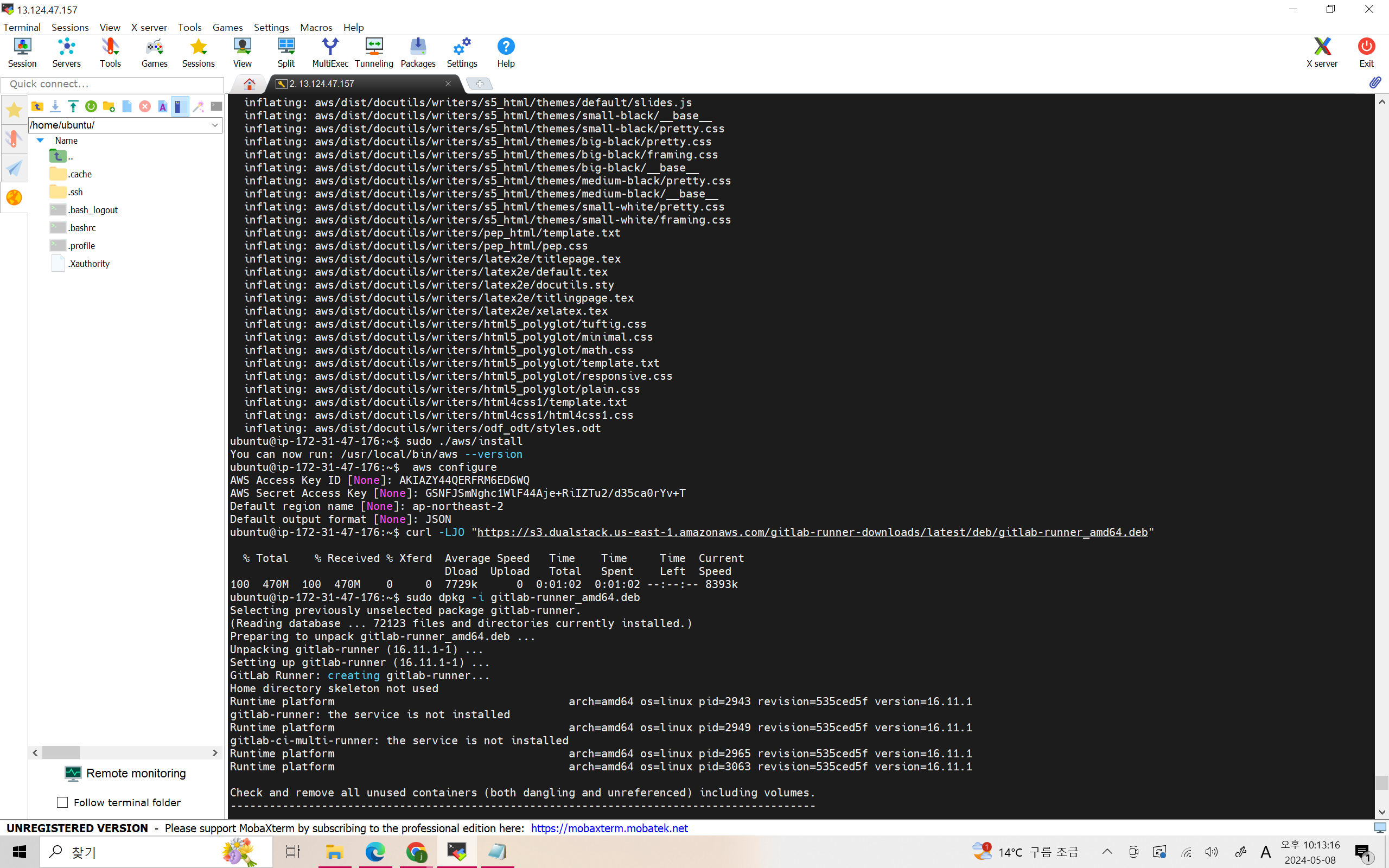The image size is (1389, 868).
Task: Open a new tab with plus button
Action: [x=480, y=84]
